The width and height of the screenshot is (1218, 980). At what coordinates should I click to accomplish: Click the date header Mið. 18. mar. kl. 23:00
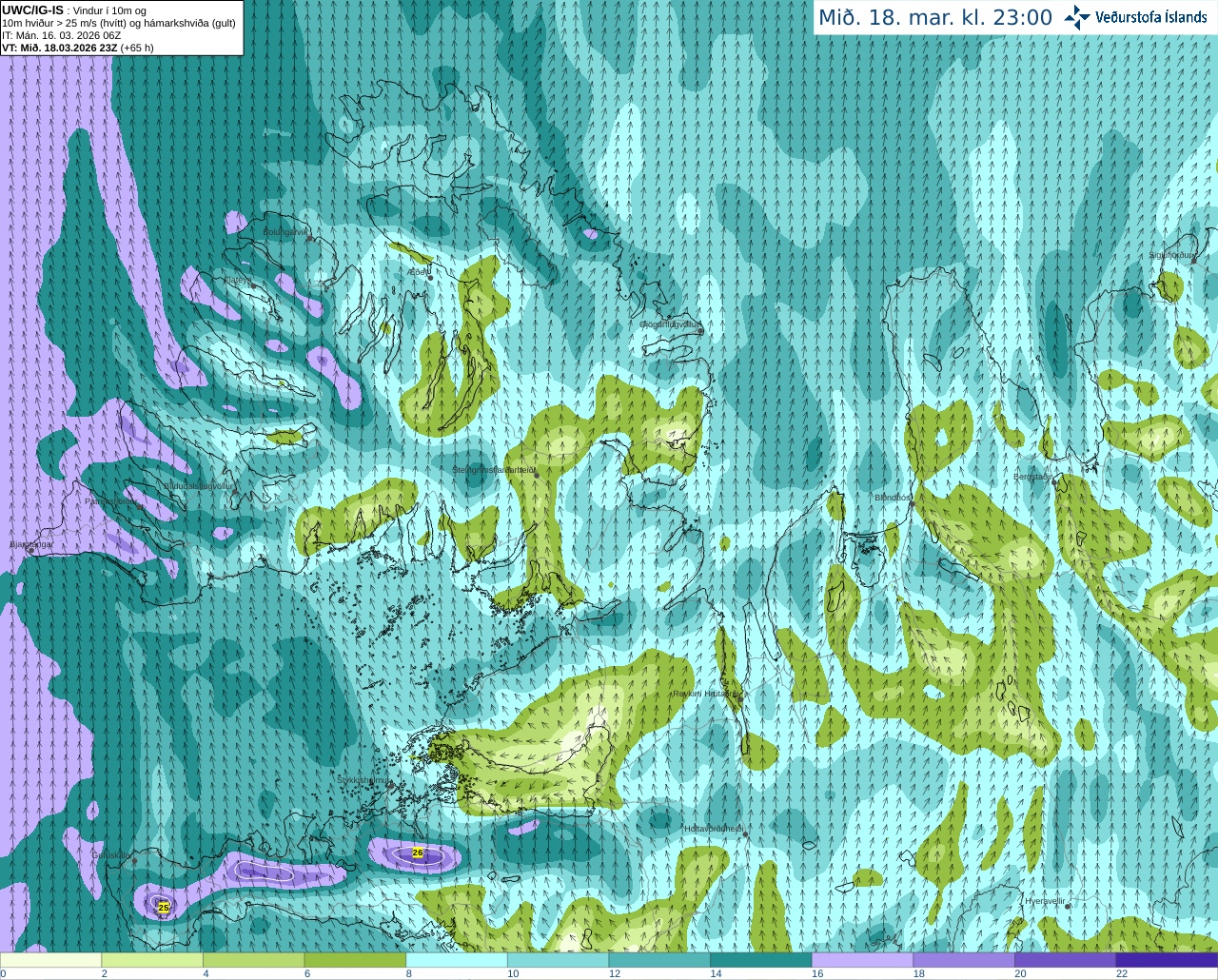point(935,18)
